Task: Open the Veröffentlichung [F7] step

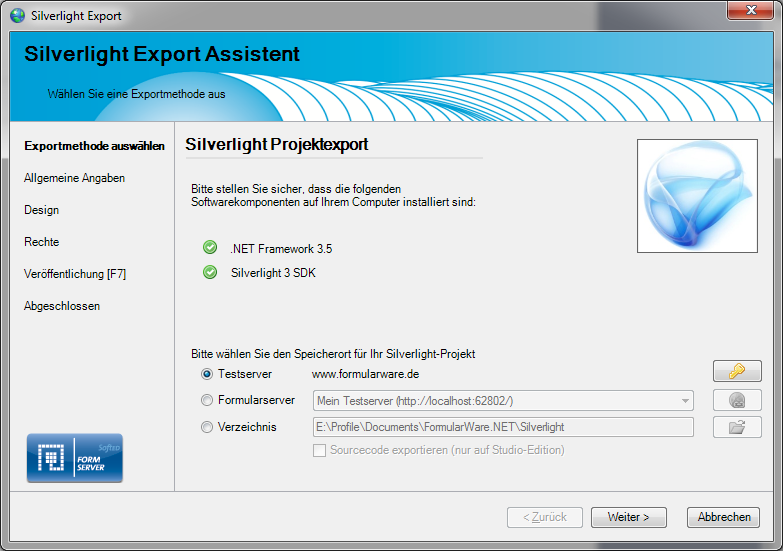Action: [x=75, y=274]
